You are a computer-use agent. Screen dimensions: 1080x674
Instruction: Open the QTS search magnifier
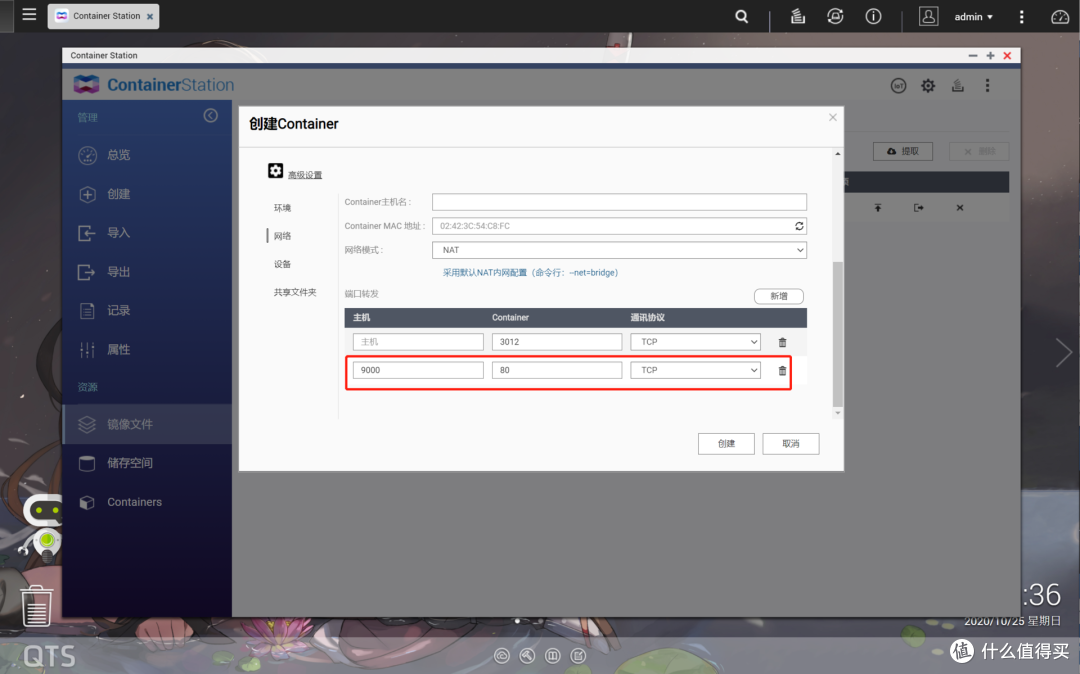click(741, 16)
